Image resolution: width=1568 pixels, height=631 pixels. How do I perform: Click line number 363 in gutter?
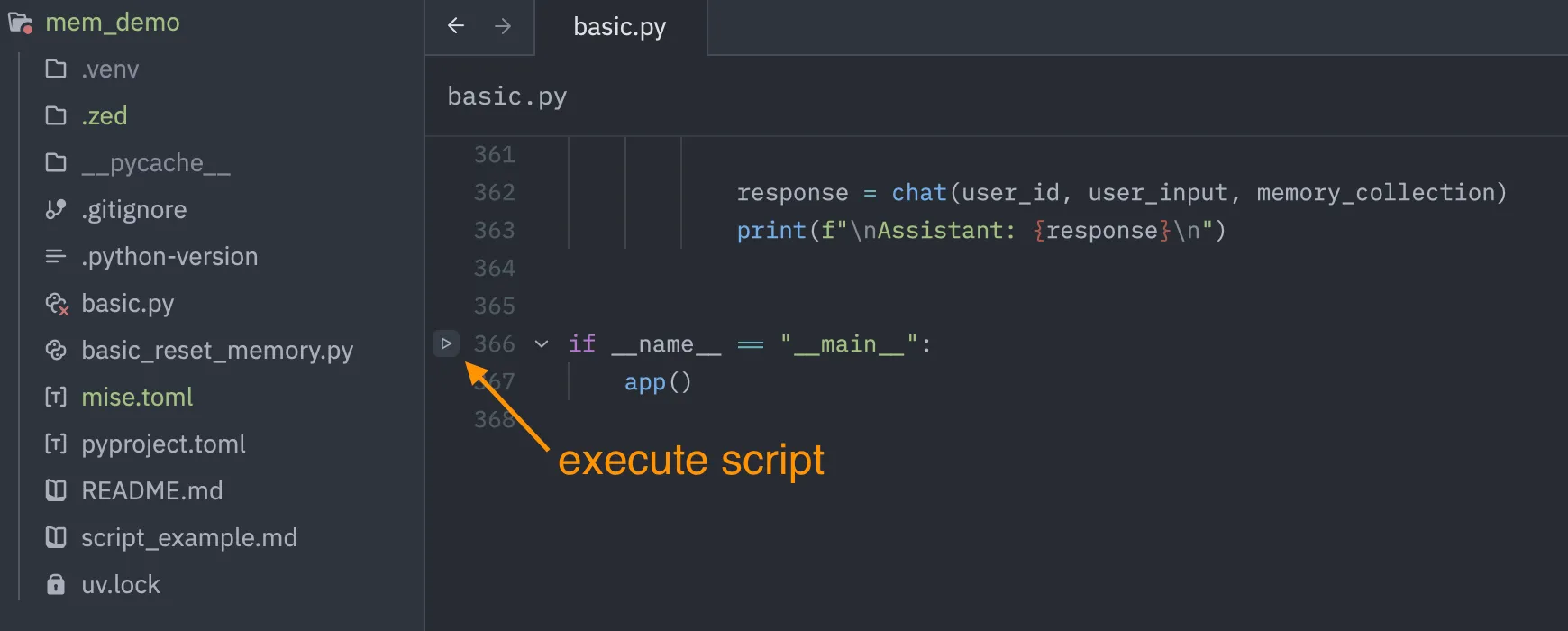coord(495,231)
